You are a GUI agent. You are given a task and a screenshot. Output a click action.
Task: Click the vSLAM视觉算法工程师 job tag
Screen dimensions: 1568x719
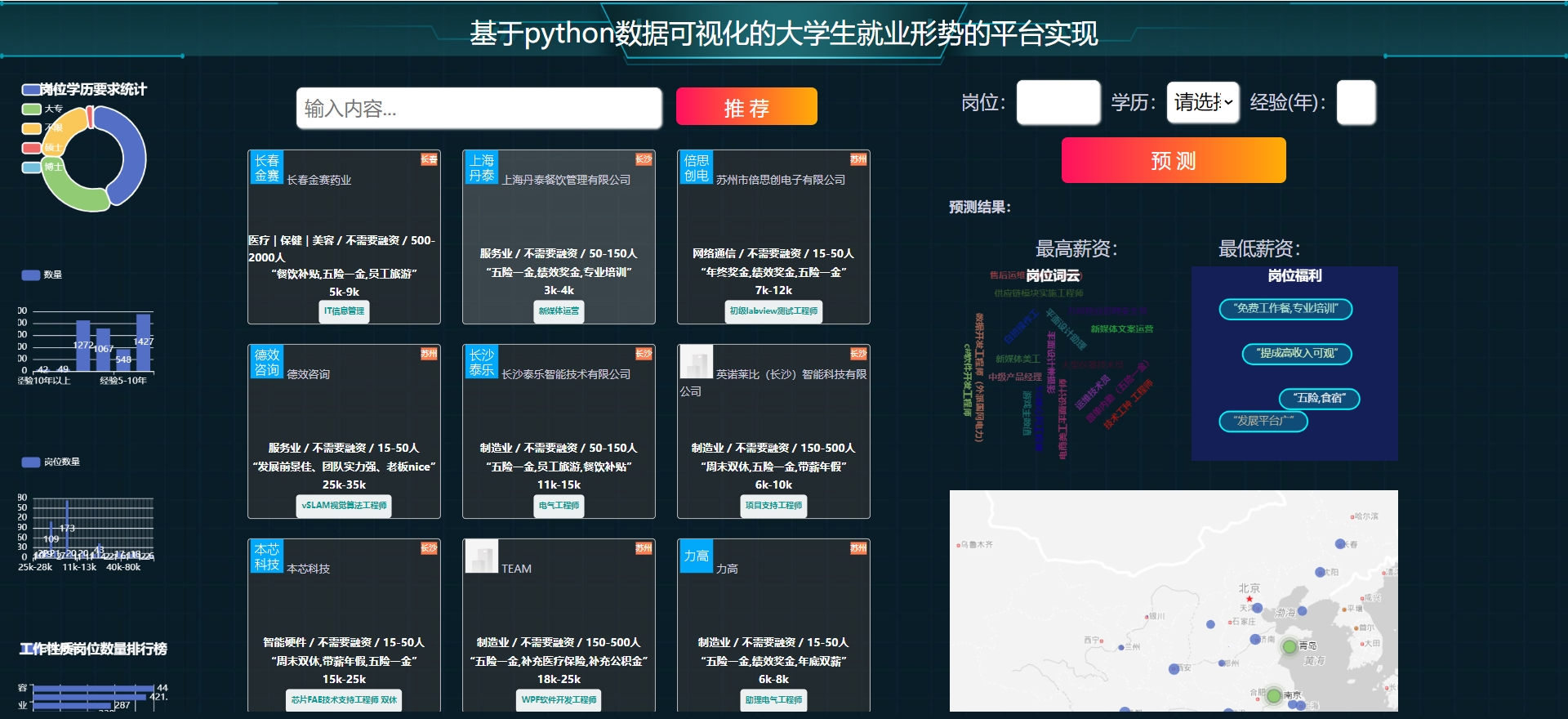pos(344,505)
